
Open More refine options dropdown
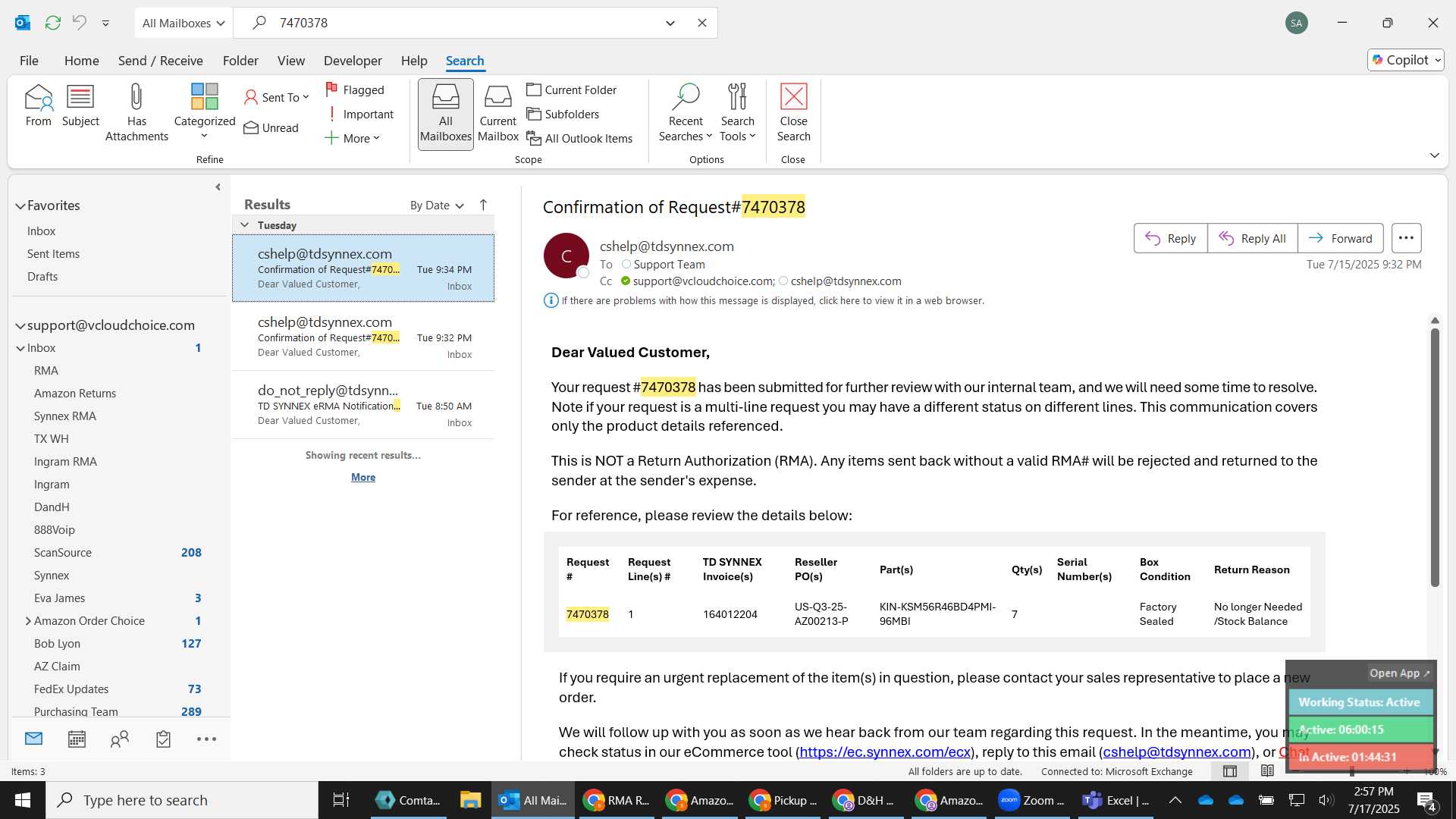pyautogui.click(x=352, y=138)
